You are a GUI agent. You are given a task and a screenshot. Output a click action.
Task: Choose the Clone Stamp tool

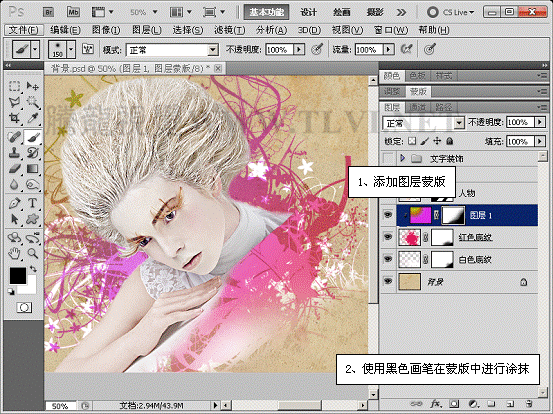tap(14, 153)
